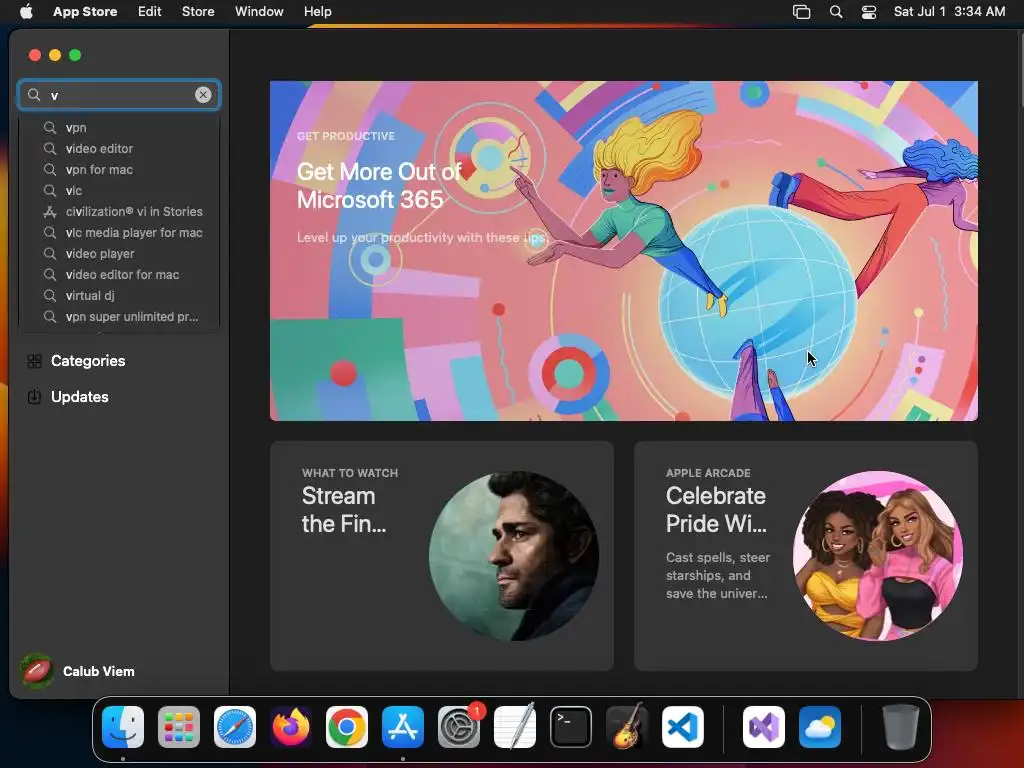
Task: Open the Store menu
Action: 198,12
